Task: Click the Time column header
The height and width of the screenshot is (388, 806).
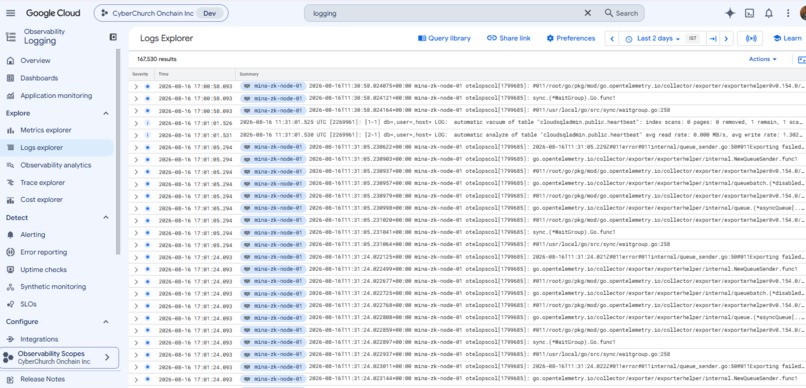Action: click(x=163, y=75)
